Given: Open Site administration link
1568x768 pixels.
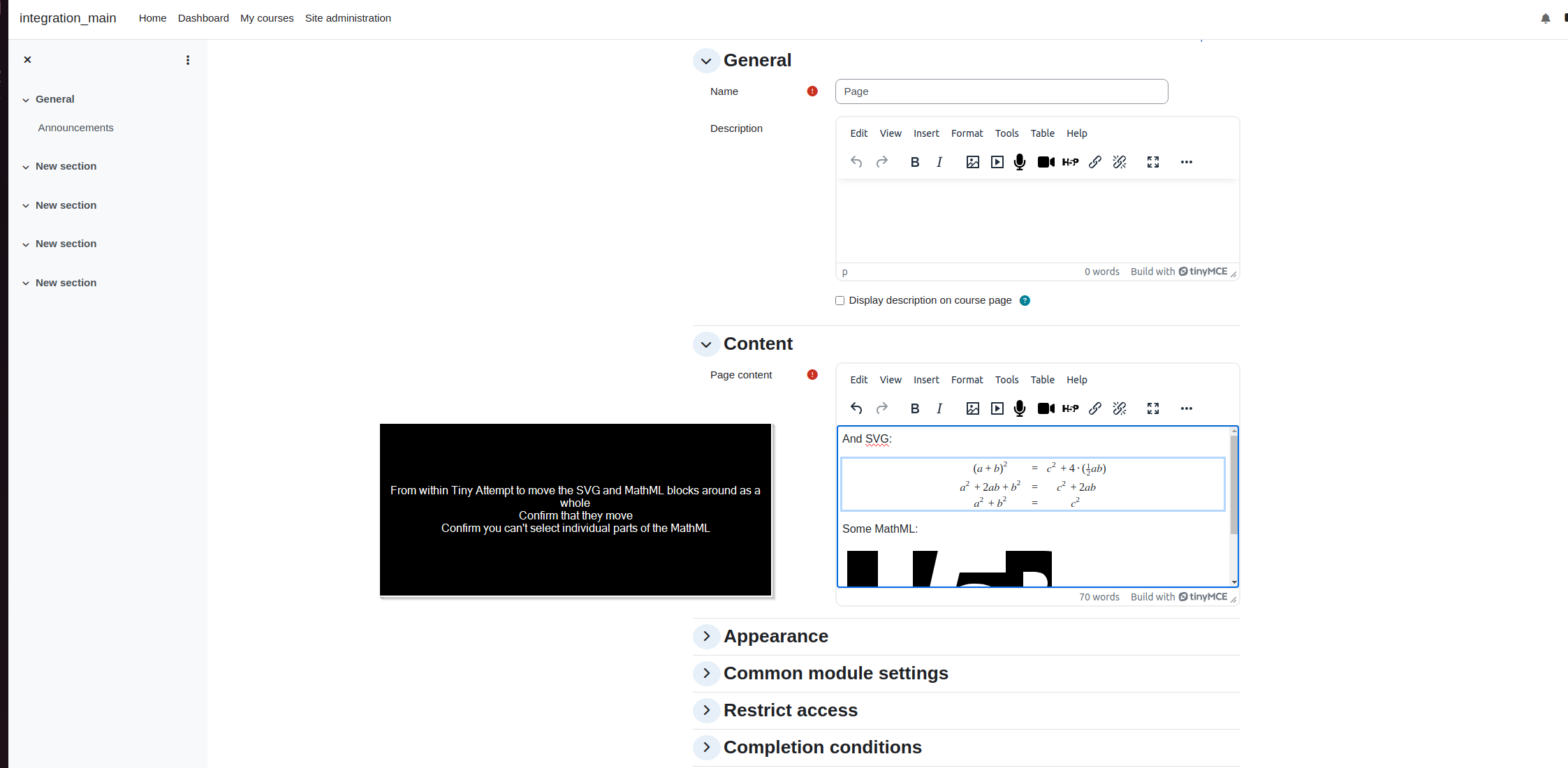Looking at the screenshot, I should tap(348, 18).
